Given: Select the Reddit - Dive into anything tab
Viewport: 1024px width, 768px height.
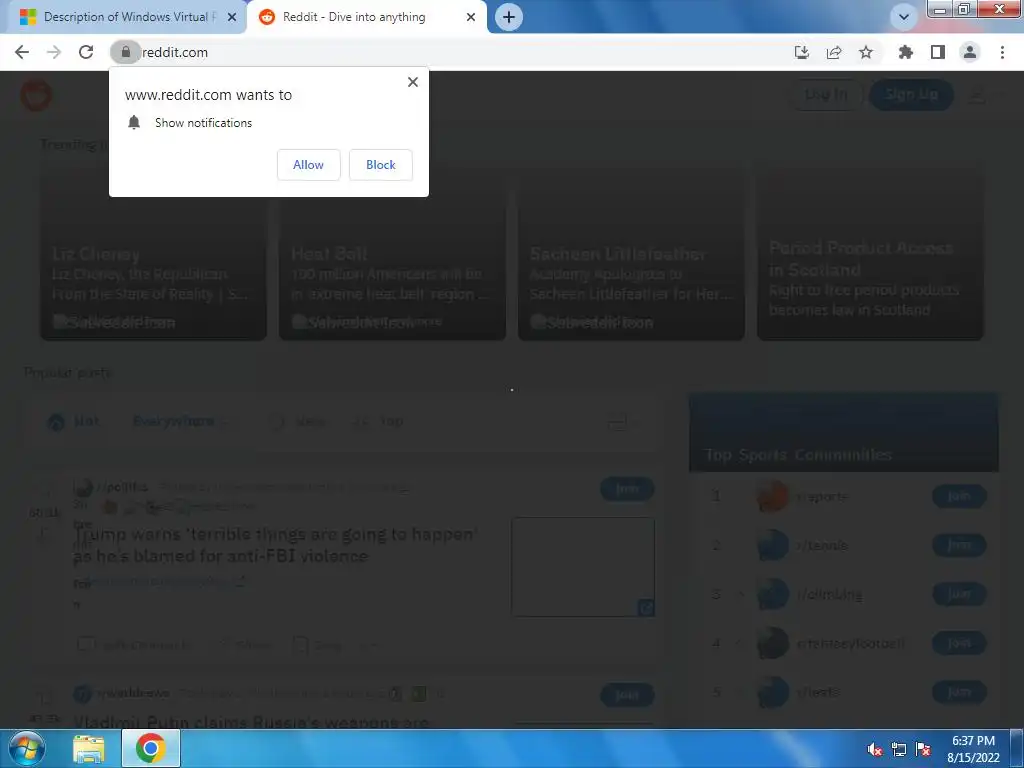Looking at the screenshot, I should [x=366, y=17].
